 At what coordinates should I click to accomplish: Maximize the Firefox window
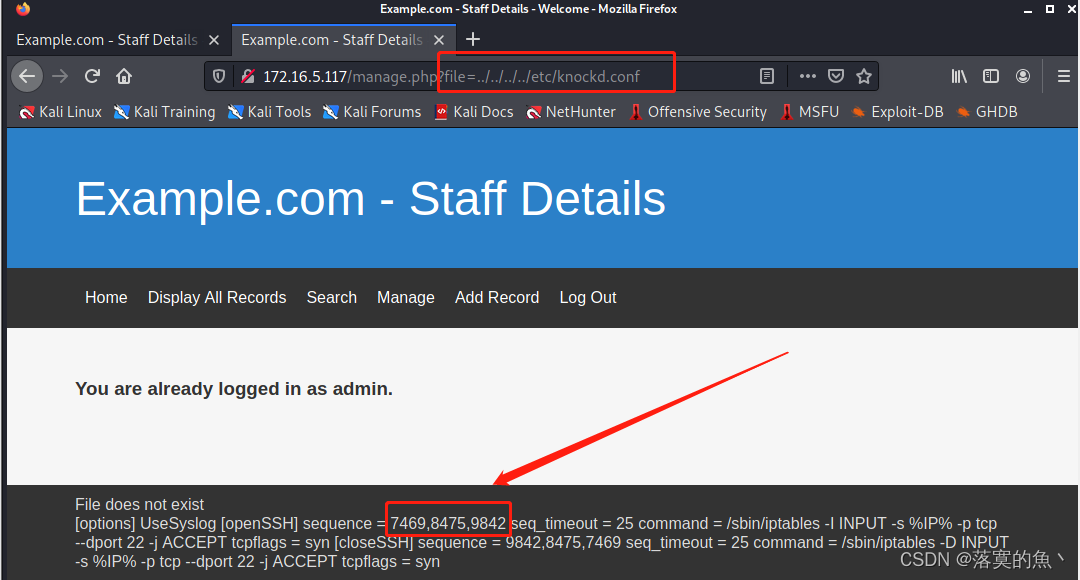1050,9
